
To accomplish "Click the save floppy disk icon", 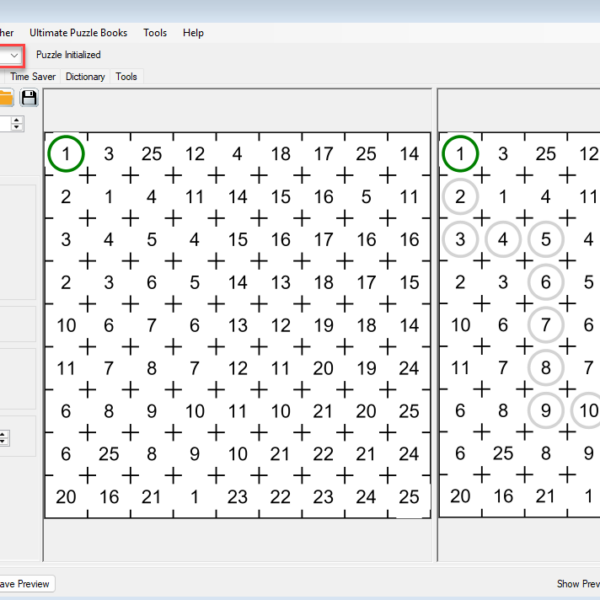I will pyautogui.click(x=29, y=97).
